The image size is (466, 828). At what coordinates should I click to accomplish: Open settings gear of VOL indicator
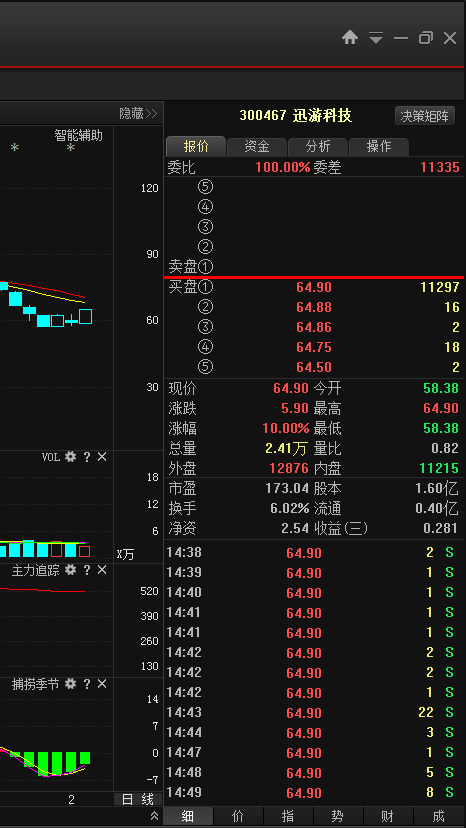pyautogui.click(x=70, y=457)
